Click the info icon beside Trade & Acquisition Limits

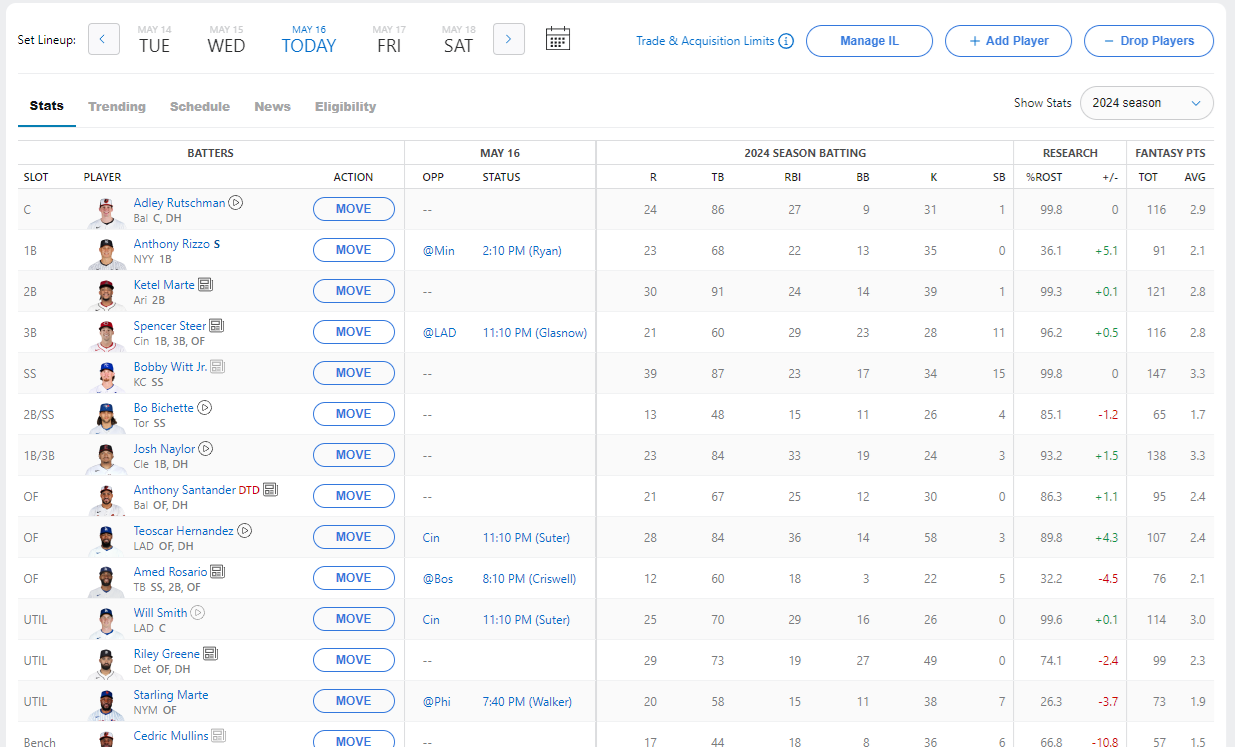pyautogui.click(x=786, y=42)
